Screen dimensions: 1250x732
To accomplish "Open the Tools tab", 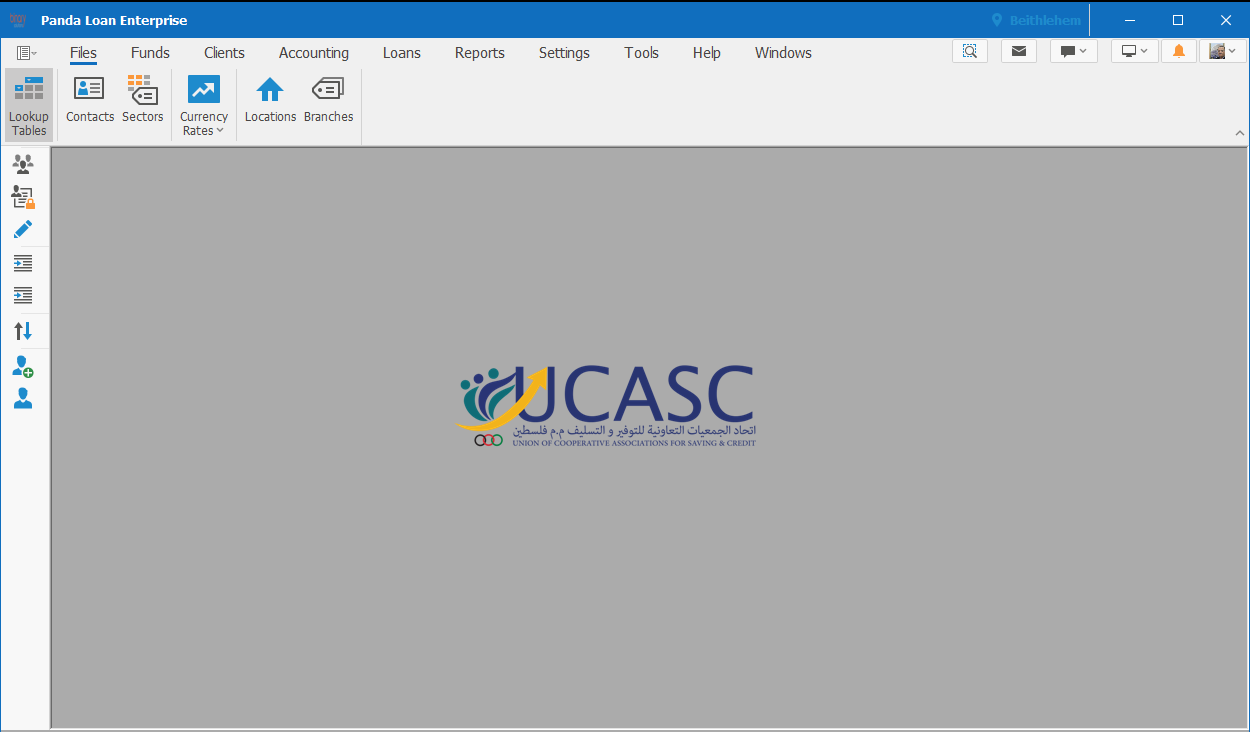I will pyautogui.click(x=642, y=53).
